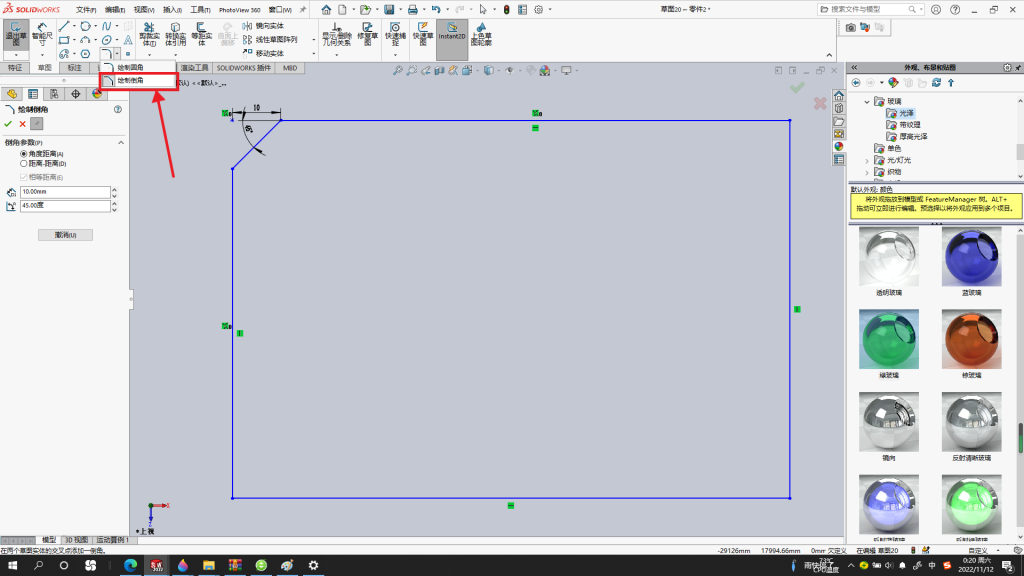Choose 绘制倒角 sketch chamfer from dropdown
Image resolution: width=1024 pixels, height=576 pixels.
pos(138,80)
